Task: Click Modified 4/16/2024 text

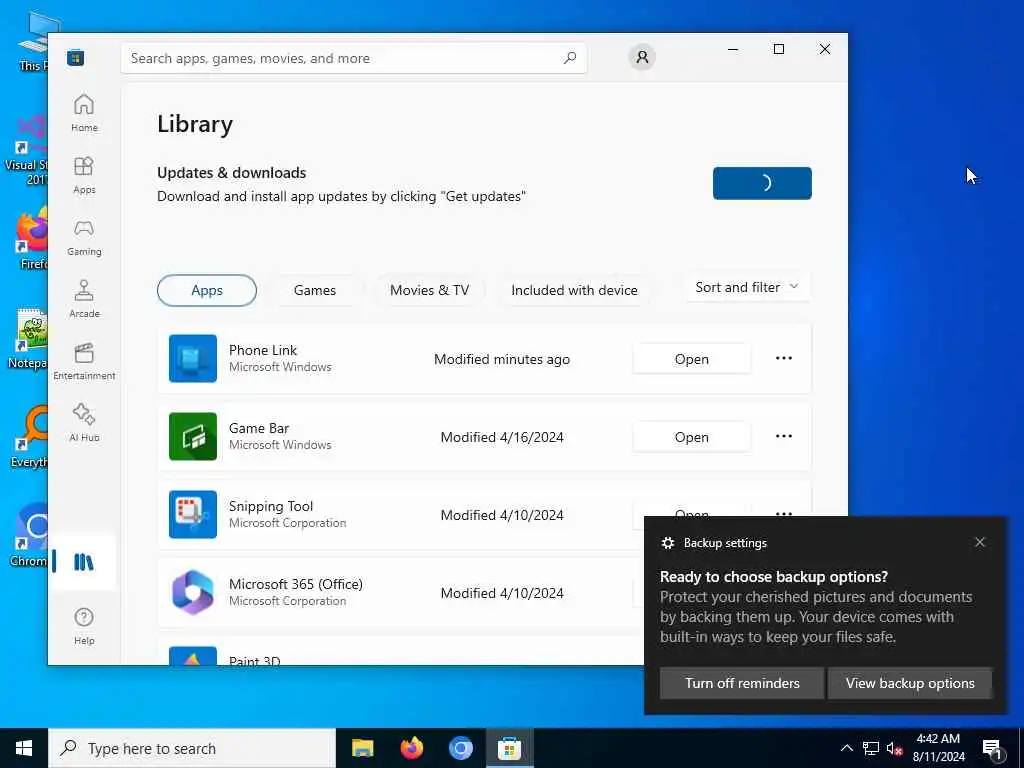Action: pyautogui.click(x=502, y=437)
